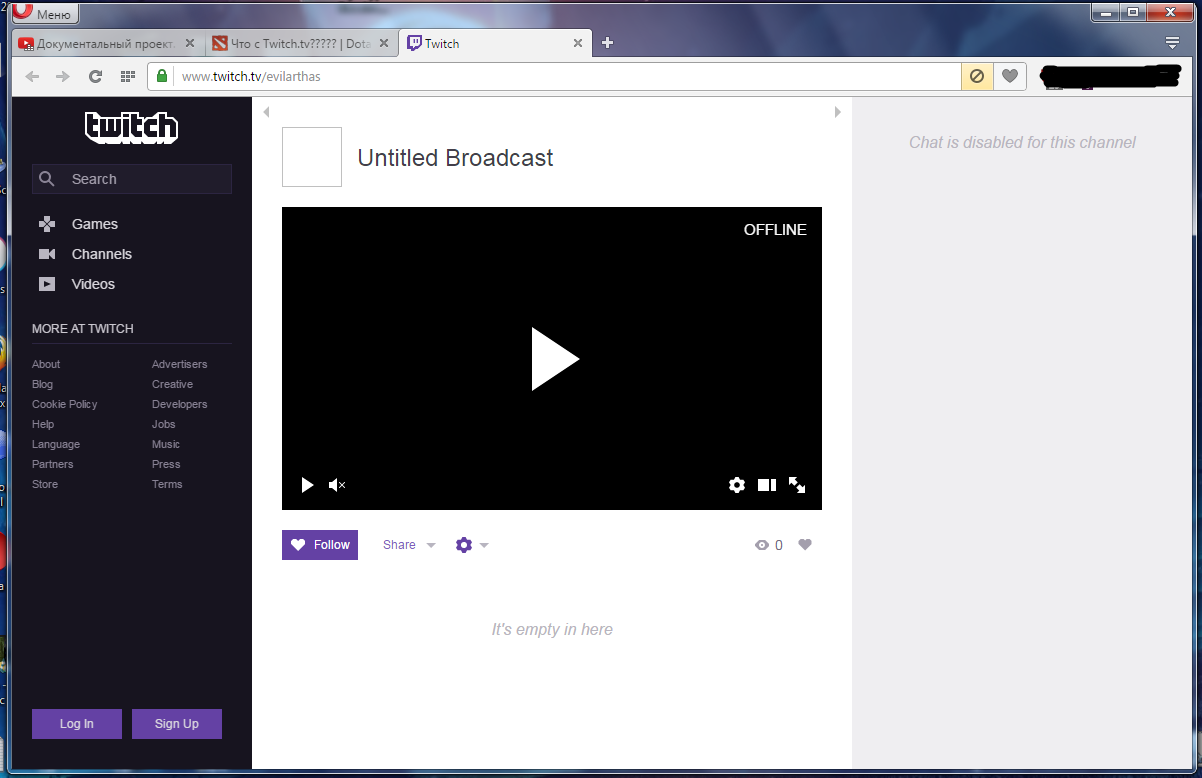Viewport: 1202px width, 778px height.
Task: Open the Sign Up button
Action: (x=177, y=724)
